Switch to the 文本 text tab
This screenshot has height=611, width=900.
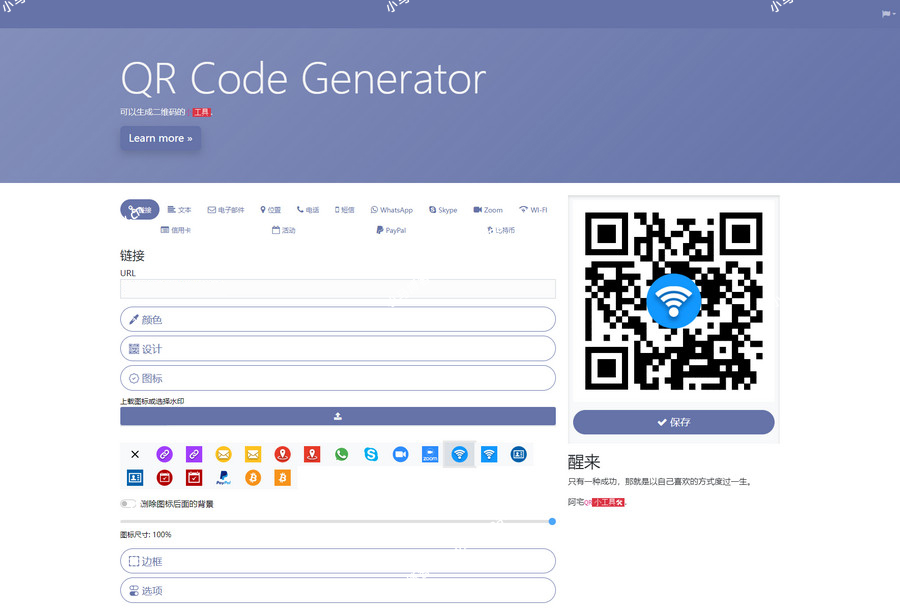pyautogui.click(x=179, y=210)
